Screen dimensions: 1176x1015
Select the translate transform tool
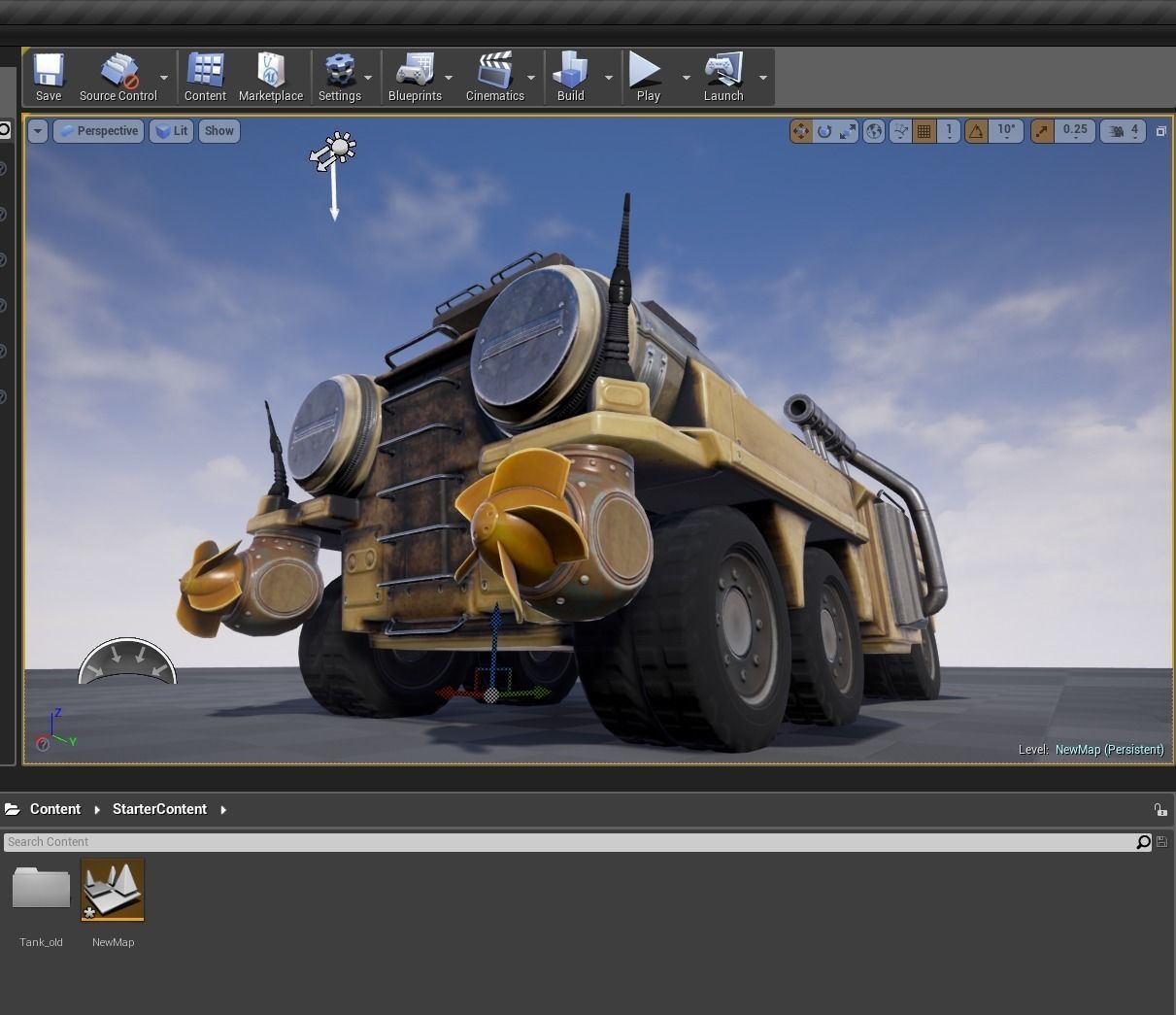click(801, 131)
